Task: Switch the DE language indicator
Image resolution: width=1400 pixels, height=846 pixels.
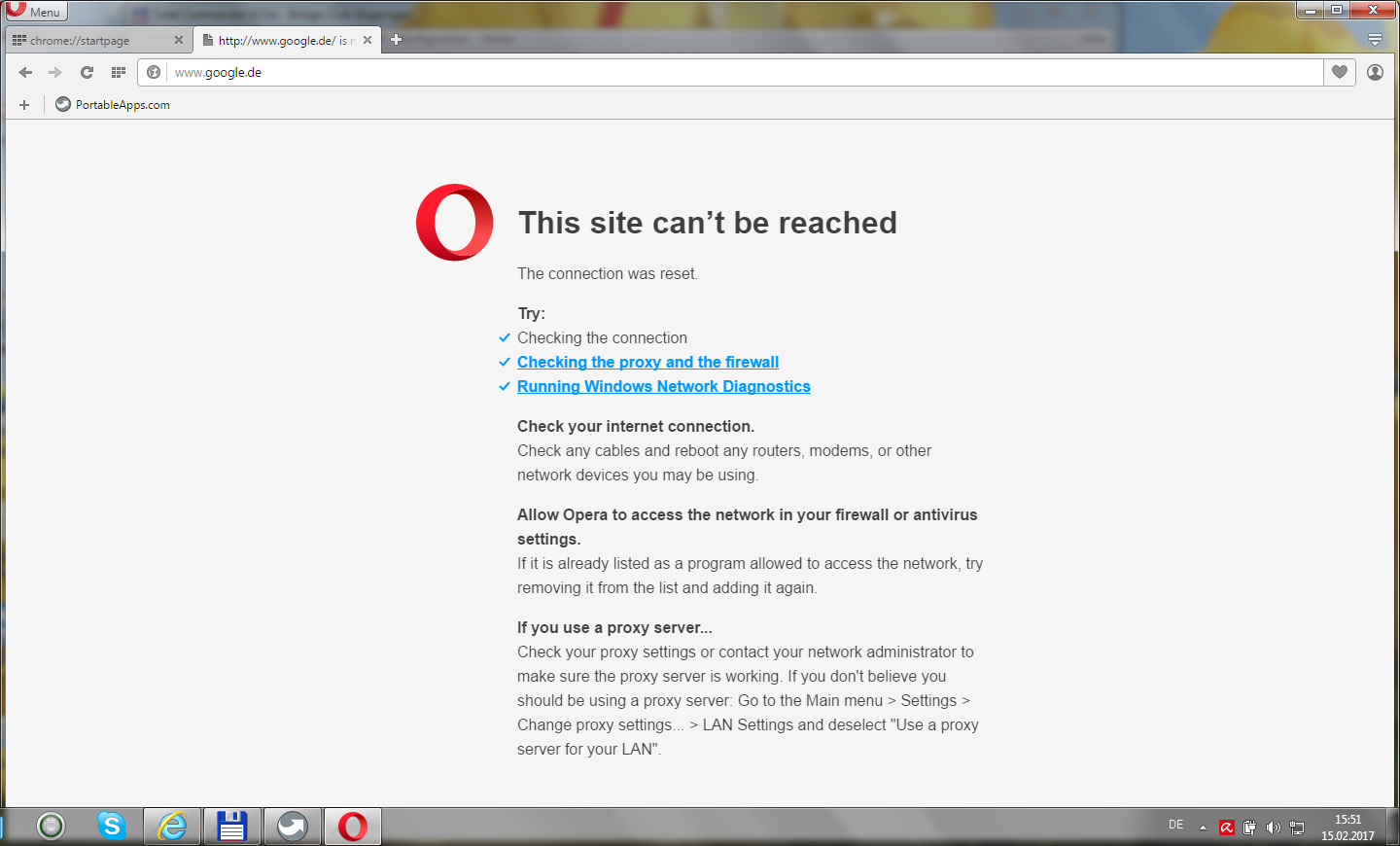Action: (x=1176, y=825)
